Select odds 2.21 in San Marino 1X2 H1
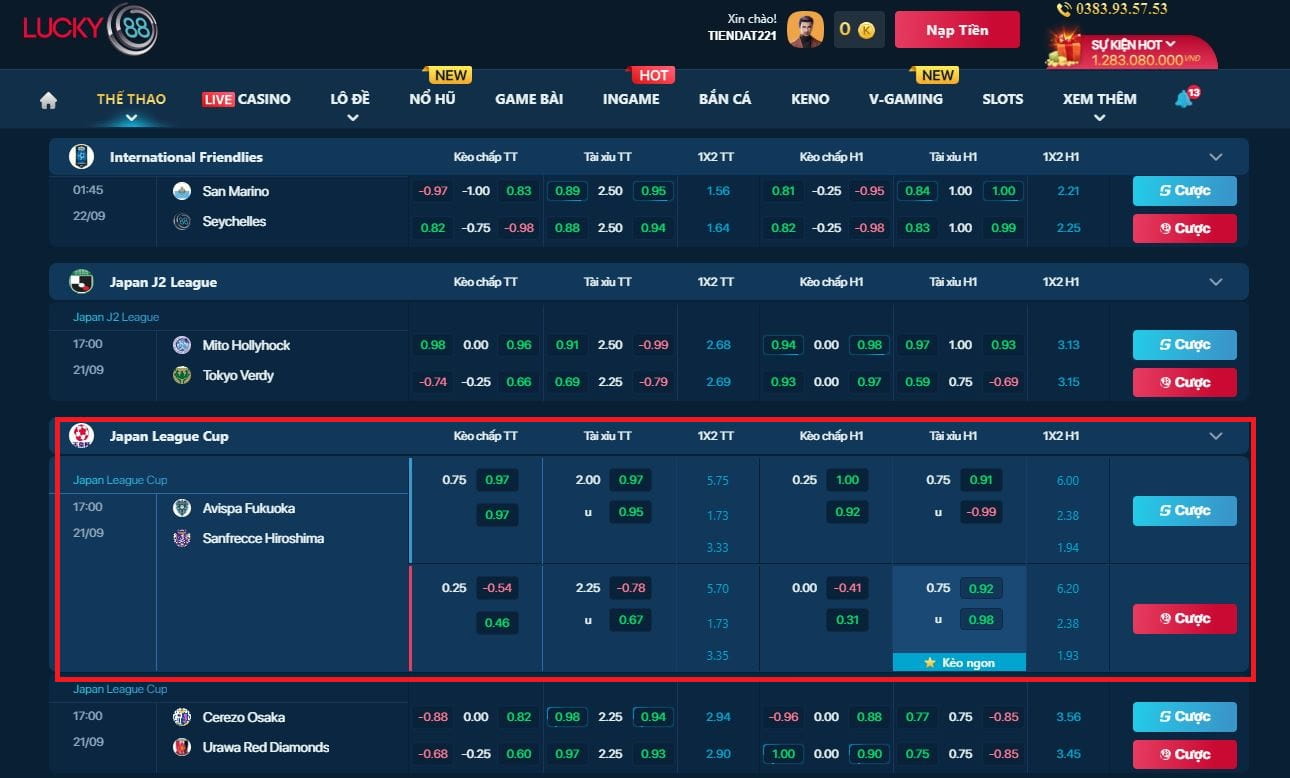The height and width of the screenshot is (778, 1290). pos(1068,191)
